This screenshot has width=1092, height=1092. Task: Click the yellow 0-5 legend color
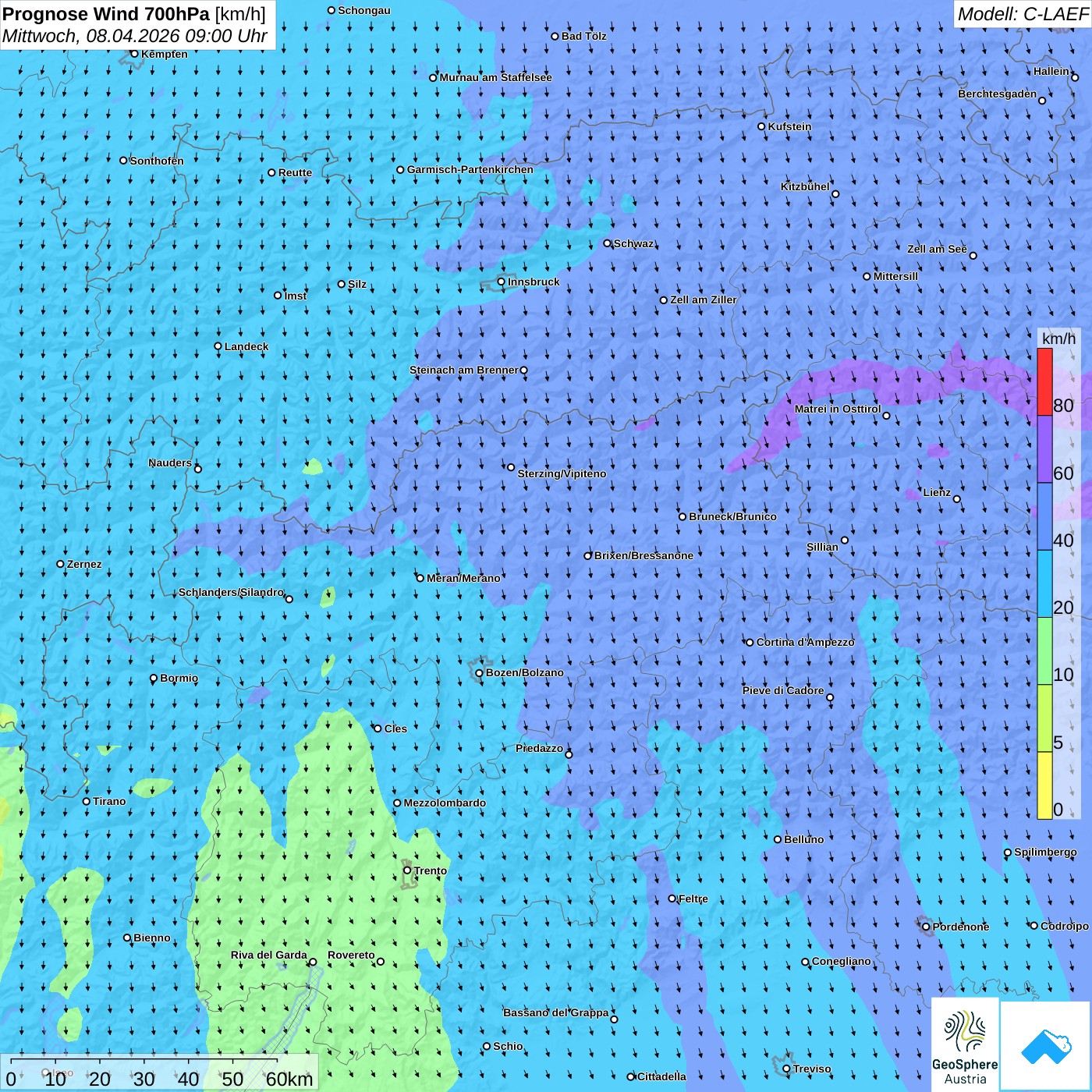1044,785
